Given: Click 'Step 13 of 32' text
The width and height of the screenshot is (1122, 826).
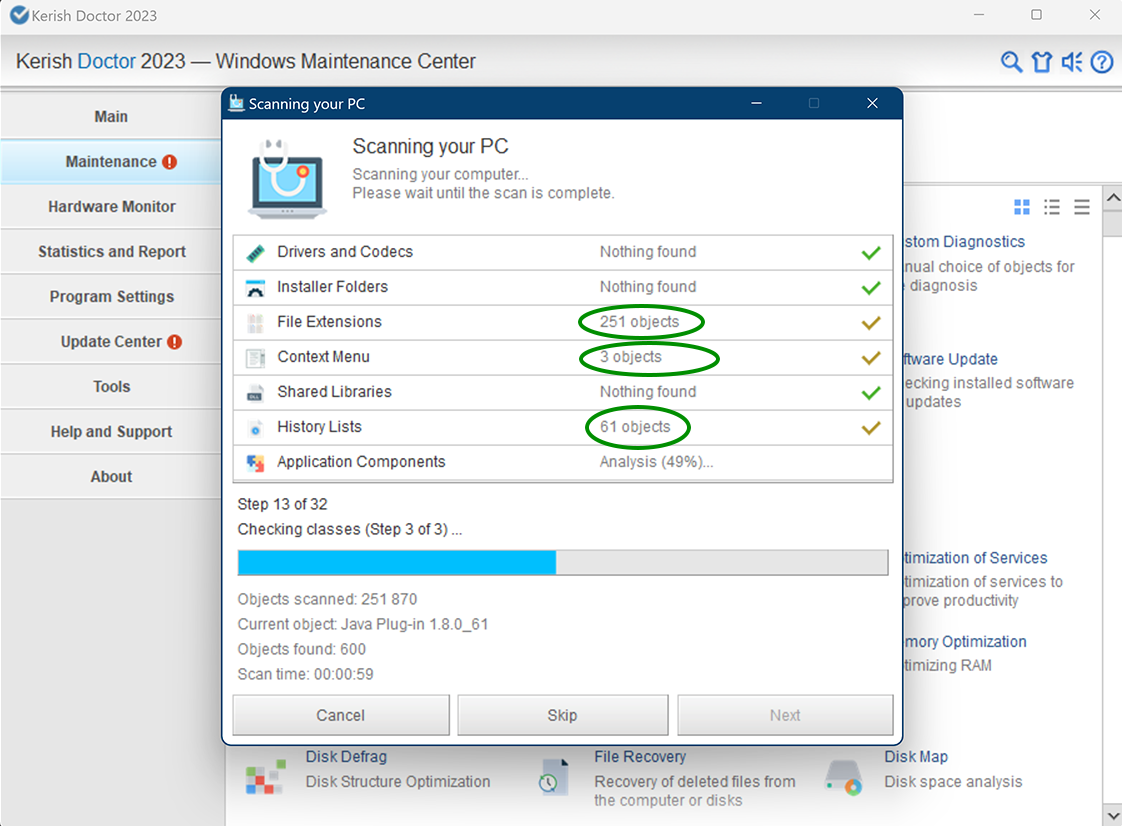Looking at the screenshot, I should 283,505.
